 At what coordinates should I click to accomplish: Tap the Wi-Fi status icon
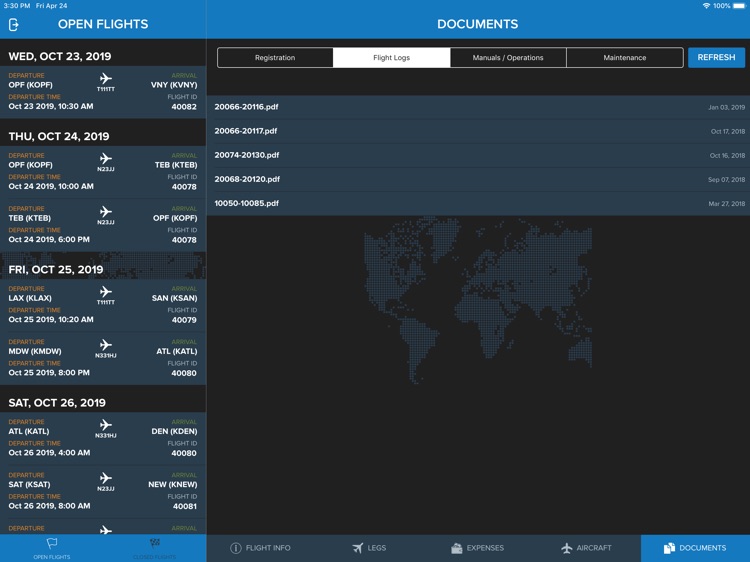pyautogui.click(x=706, y=6)
